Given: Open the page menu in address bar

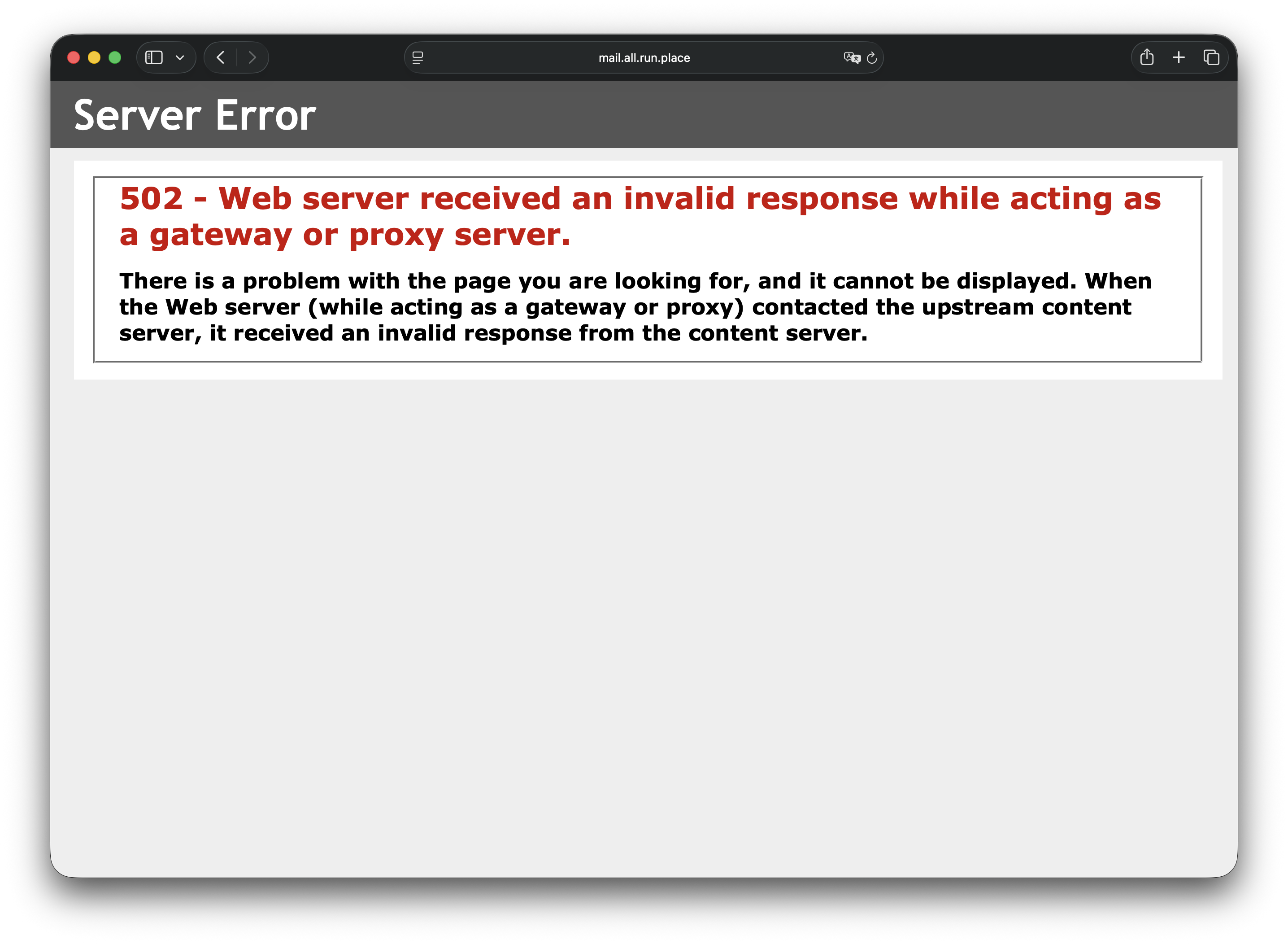Looking at the screenshot, I should (x=418, y=58).
